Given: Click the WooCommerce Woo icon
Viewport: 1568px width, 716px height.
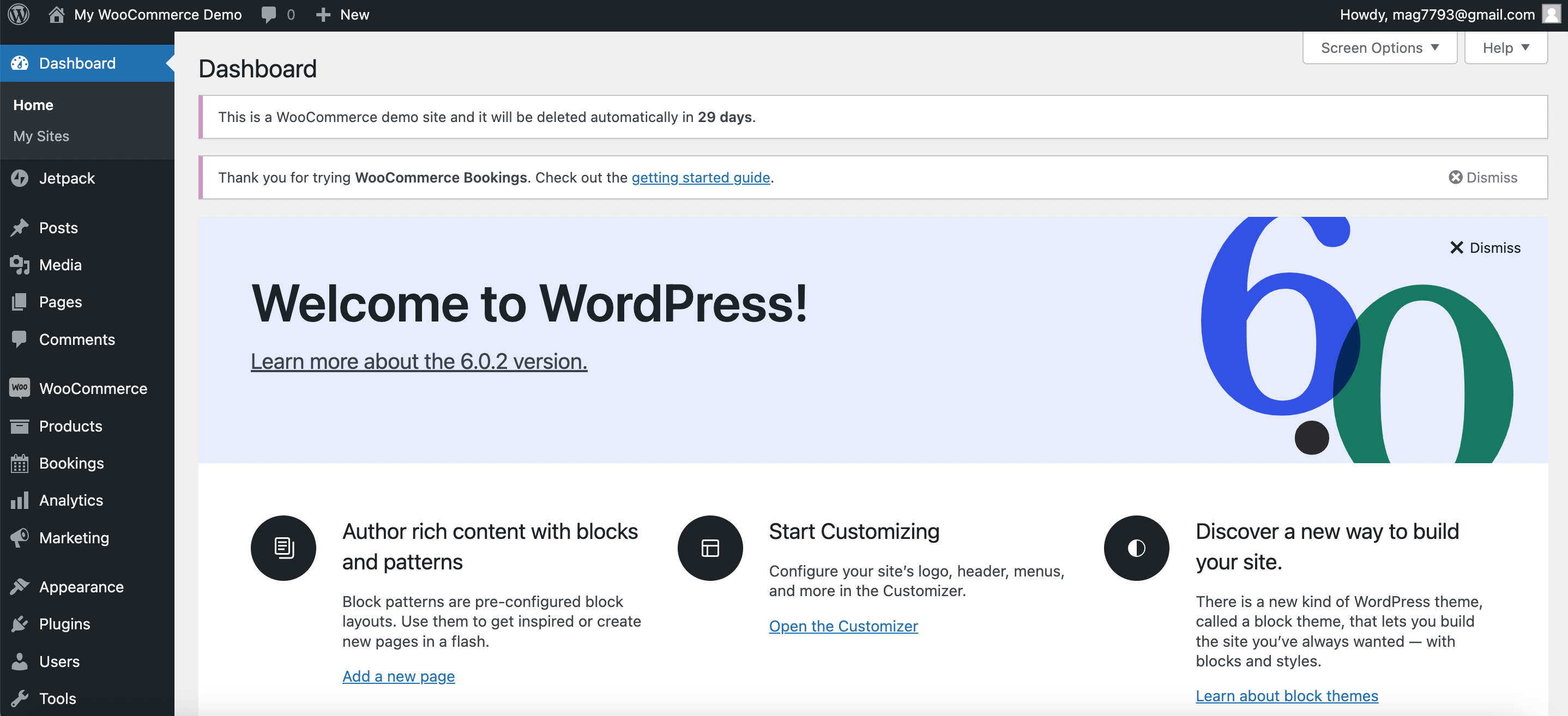Looking at the screenshot, I should click(20, 388).
